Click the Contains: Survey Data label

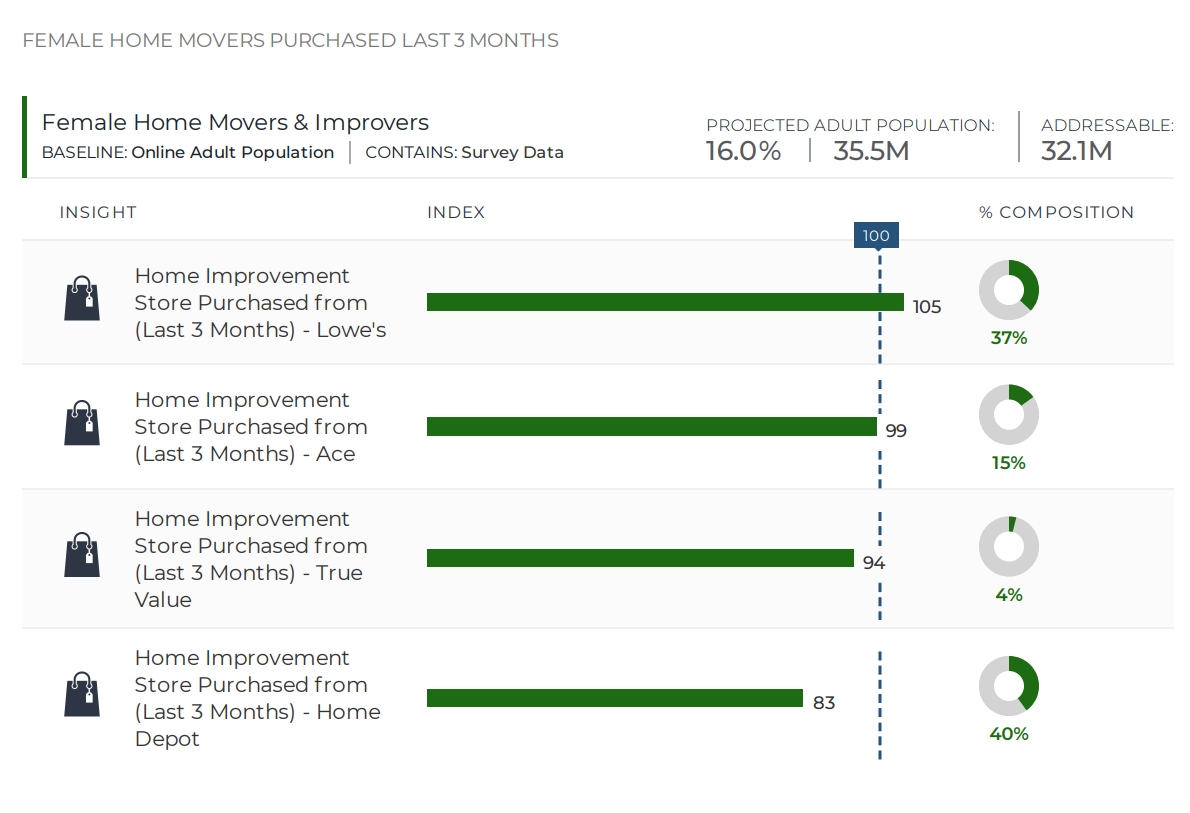point(464,153)
